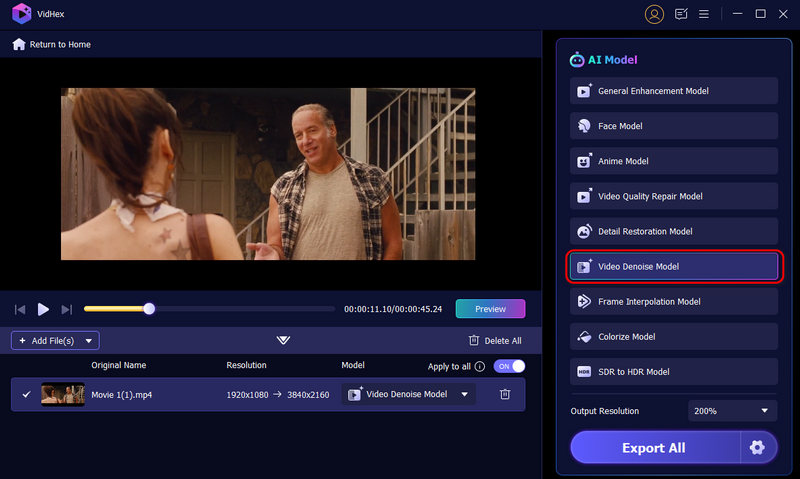
Task: Open the hamburger menu icon
Action: coord(704,14)
